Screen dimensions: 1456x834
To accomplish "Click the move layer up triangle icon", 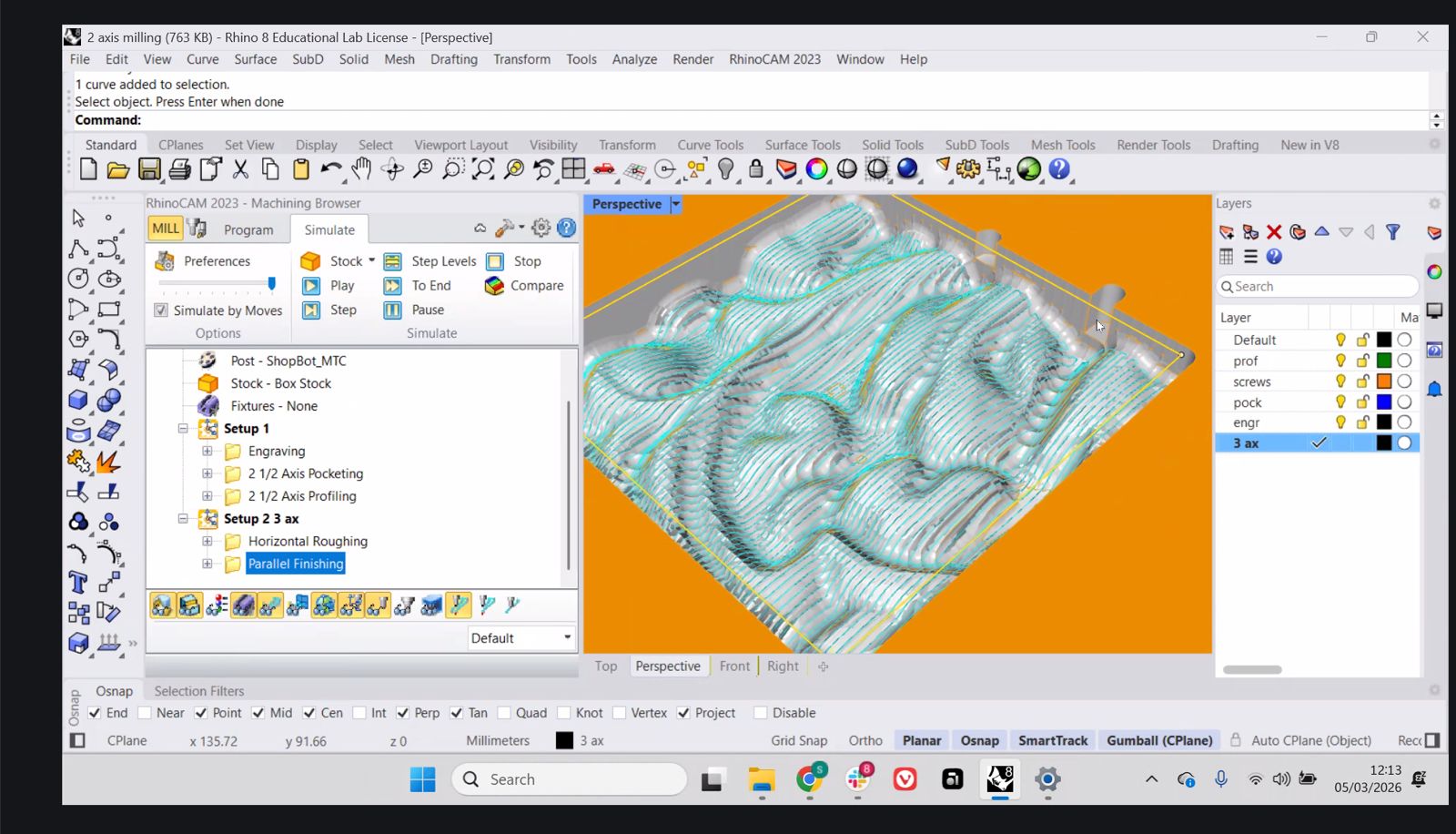I will (1321, 232).
